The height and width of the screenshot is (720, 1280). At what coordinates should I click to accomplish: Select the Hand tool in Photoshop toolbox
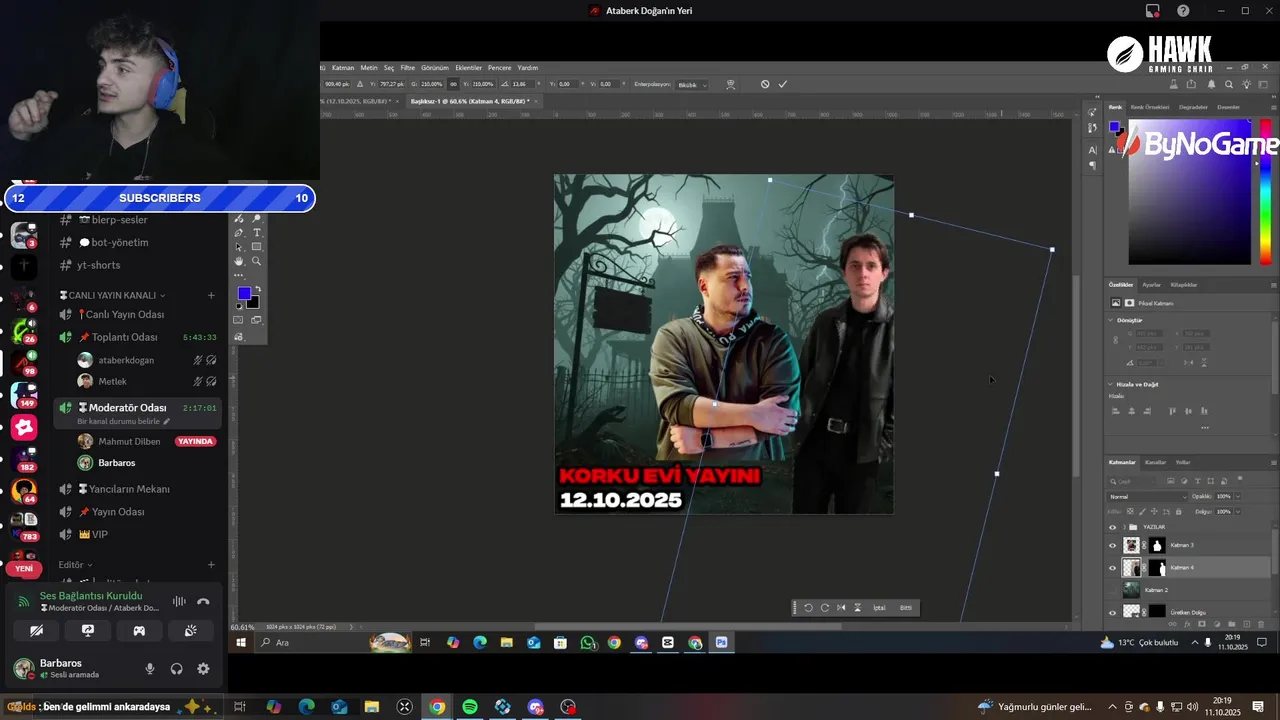click(239, 261)
